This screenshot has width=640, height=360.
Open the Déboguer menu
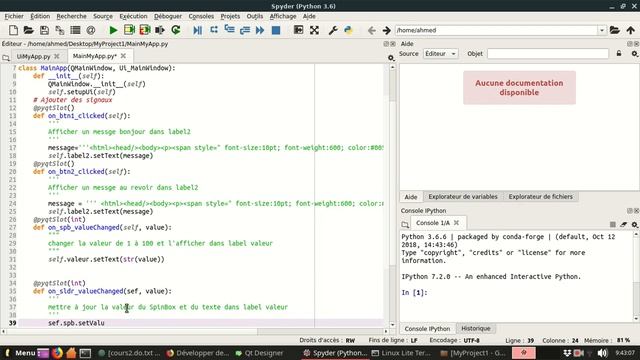(168, 16)
